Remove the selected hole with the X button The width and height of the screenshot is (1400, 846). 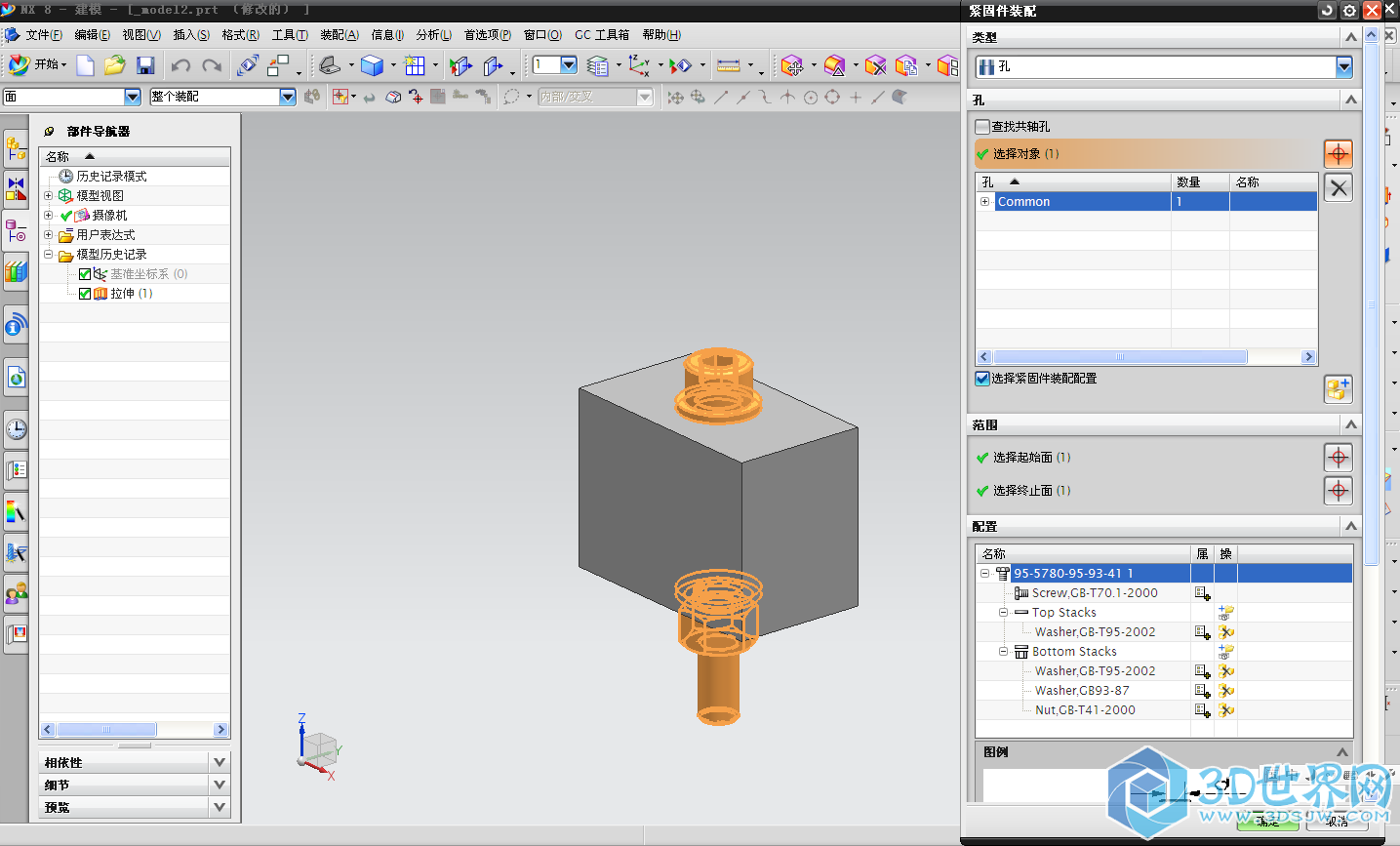click(1339, 187)
